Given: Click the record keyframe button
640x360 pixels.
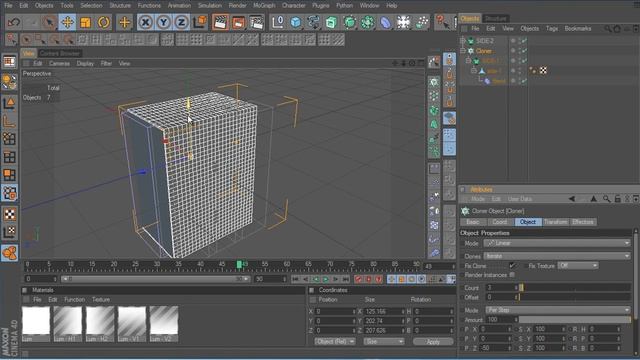Looking at the screenshot, I should coord(358,279).
